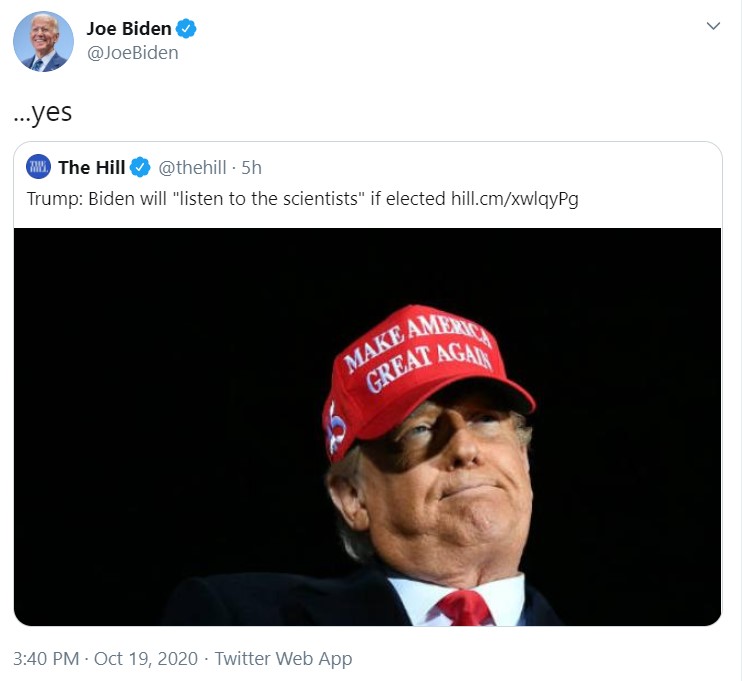742x681 pixels.
Task: Open the @JoeBiden handle
Action: pyautogui.click(x=132, y=53)
